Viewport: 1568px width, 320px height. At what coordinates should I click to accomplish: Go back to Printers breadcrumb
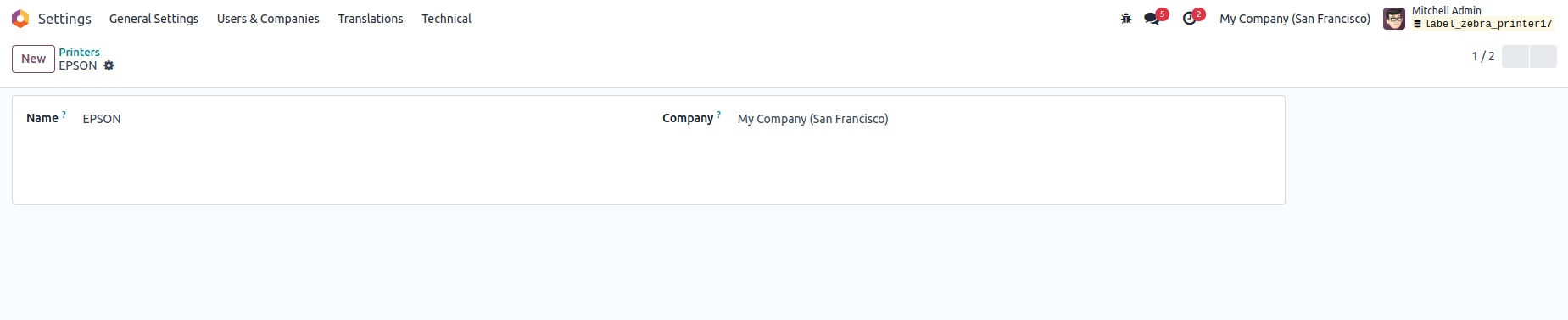[79, 52]
